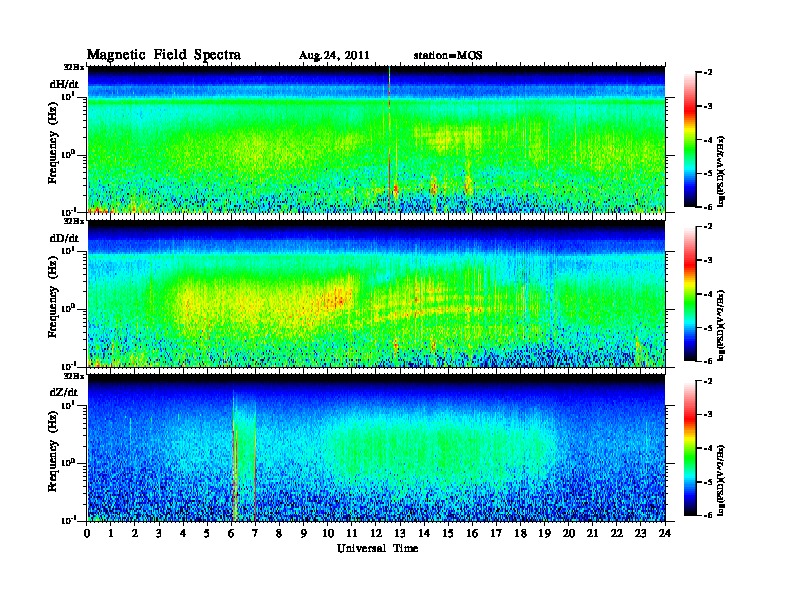Viewport: 792px width, 612px height.
Task: Click the log(PSD) label beside dH/dt color bar
Action: (722, 171)
